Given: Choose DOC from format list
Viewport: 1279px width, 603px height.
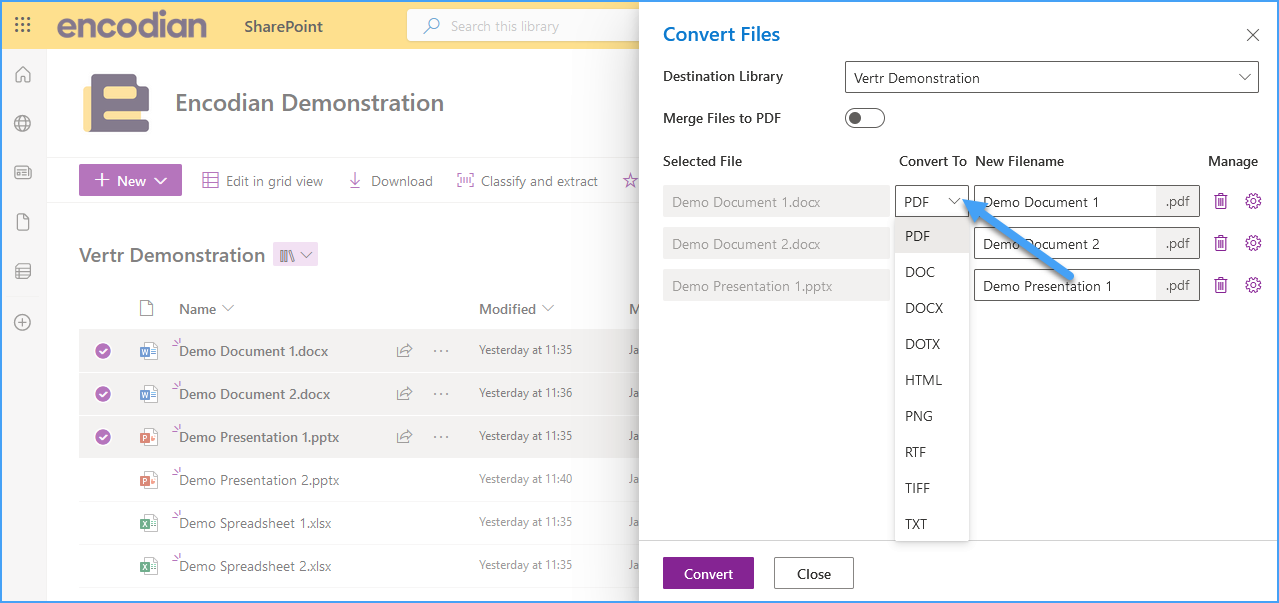Looking at the screenshot, I should click(x=932, y=272).
